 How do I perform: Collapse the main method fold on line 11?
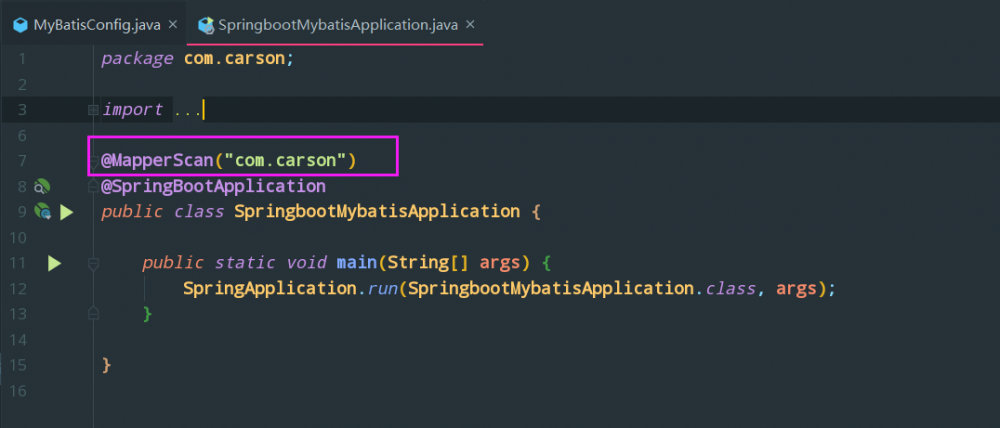click(94, 263)
